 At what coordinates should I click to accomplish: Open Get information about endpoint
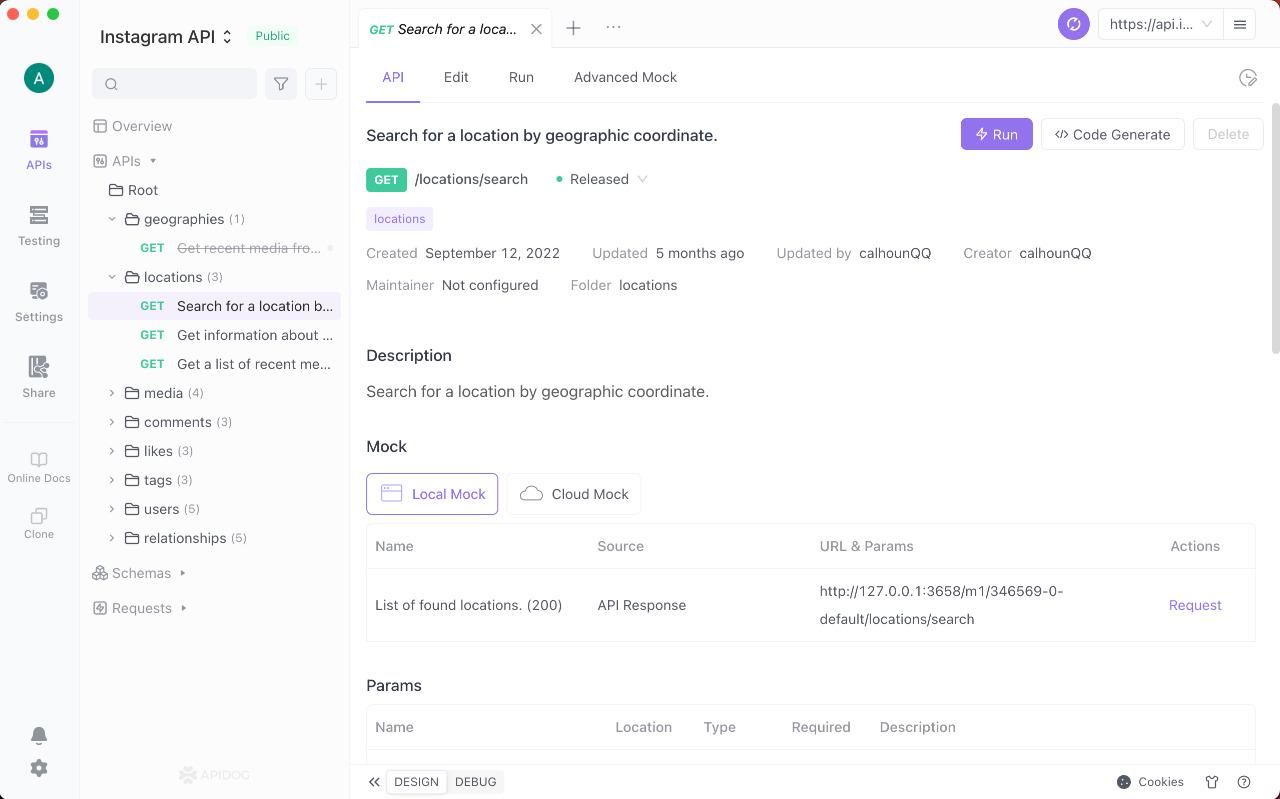coord(214,335)
